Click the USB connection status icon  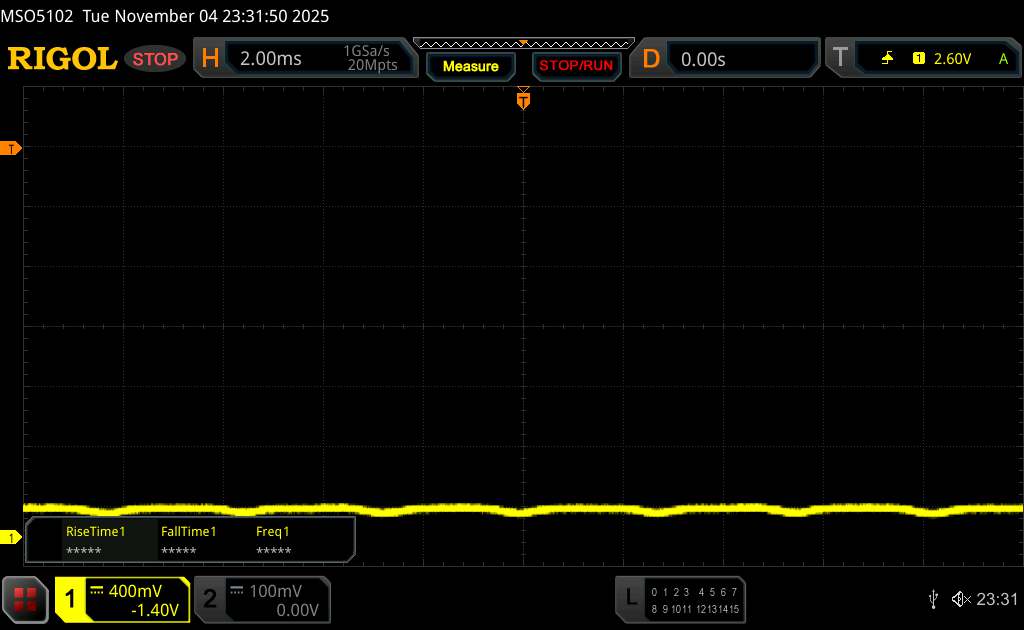(x=933, y=599)
